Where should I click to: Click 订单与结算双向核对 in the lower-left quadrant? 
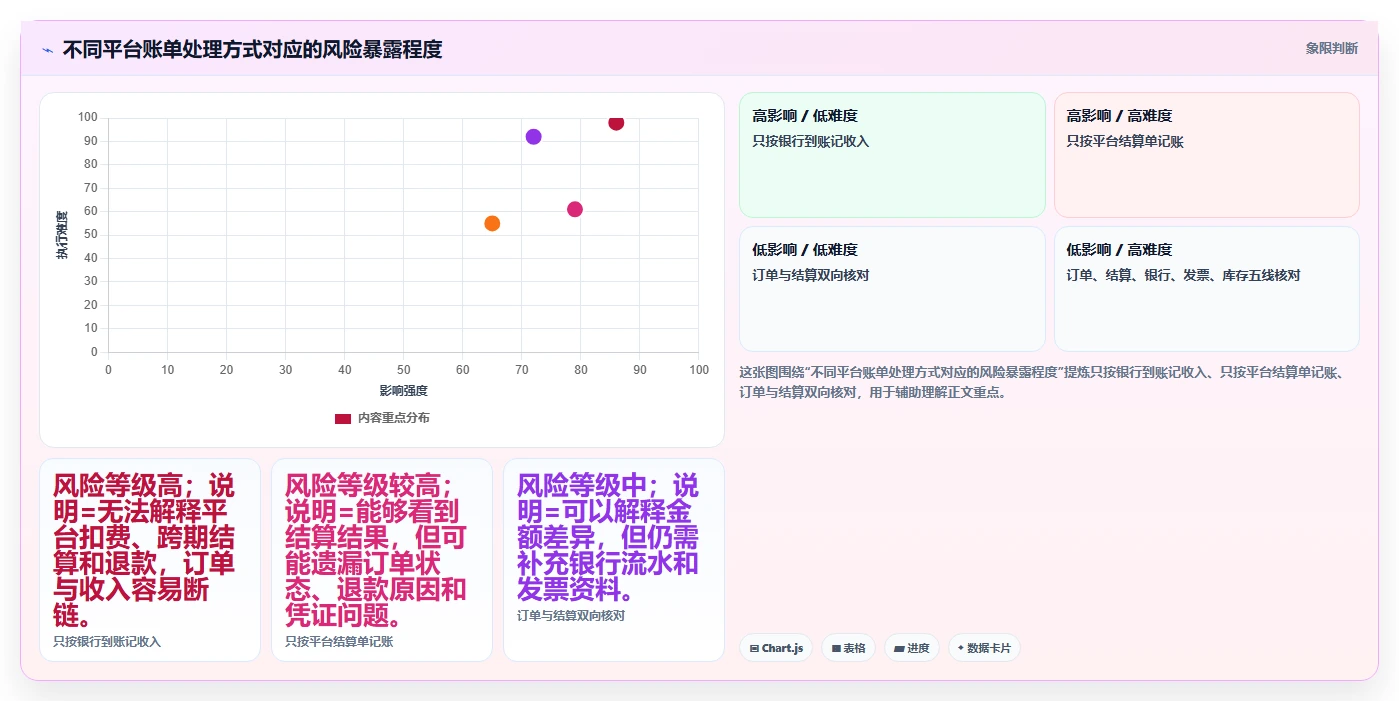[811, 275]
